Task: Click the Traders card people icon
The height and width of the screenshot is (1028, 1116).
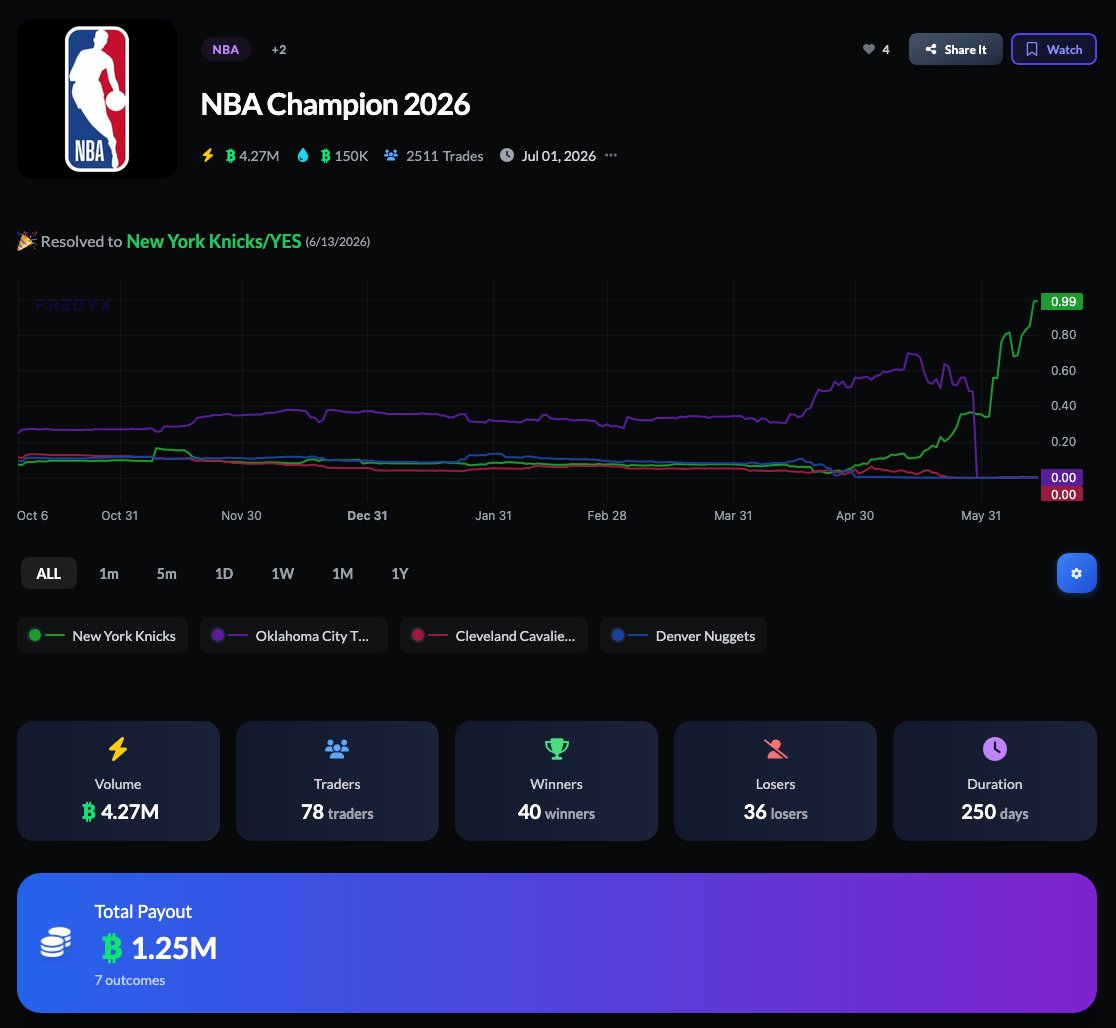Action: pos(337,748)
